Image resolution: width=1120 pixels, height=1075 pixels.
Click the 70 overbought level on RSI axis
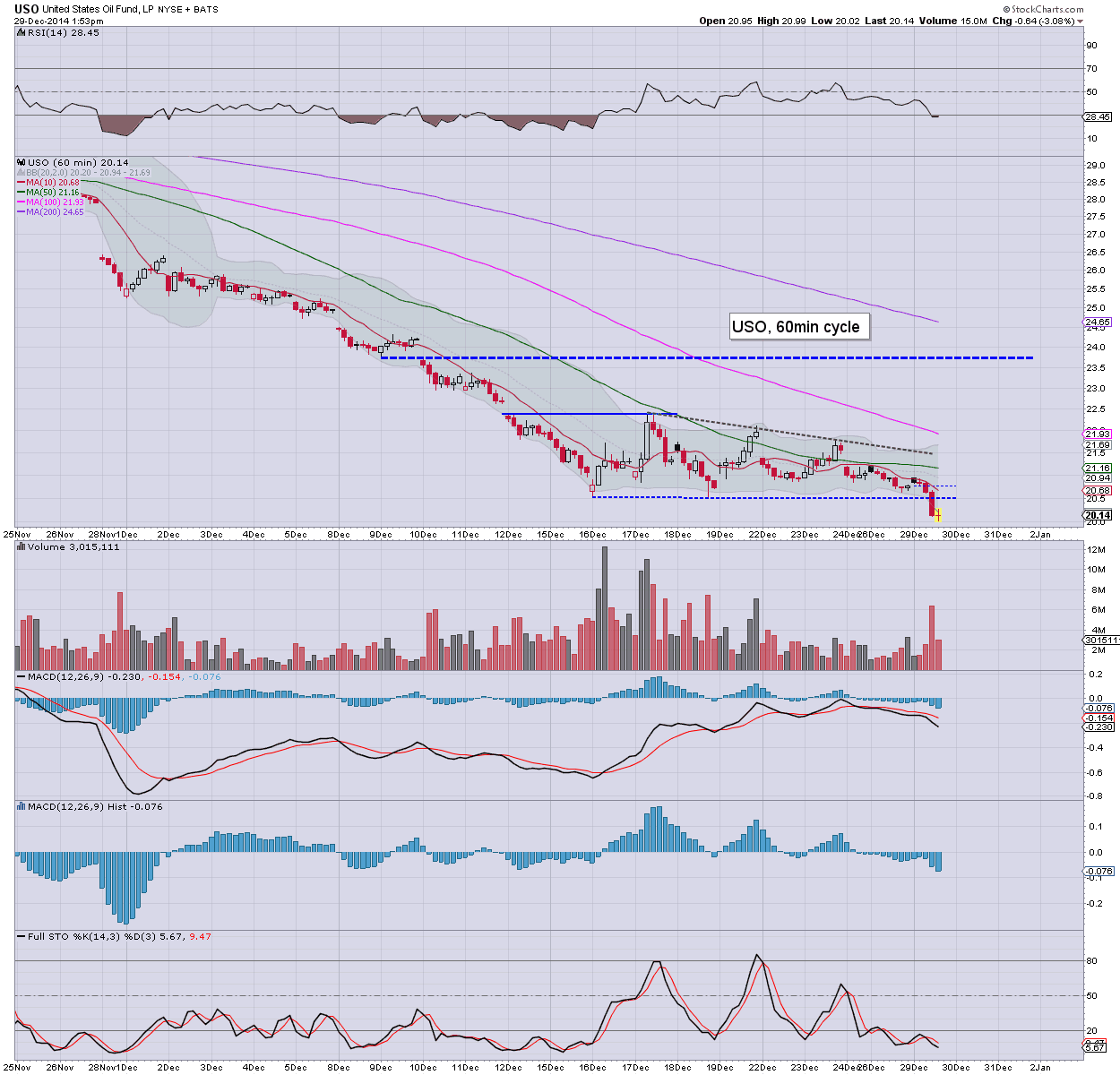pos(1091,68)
